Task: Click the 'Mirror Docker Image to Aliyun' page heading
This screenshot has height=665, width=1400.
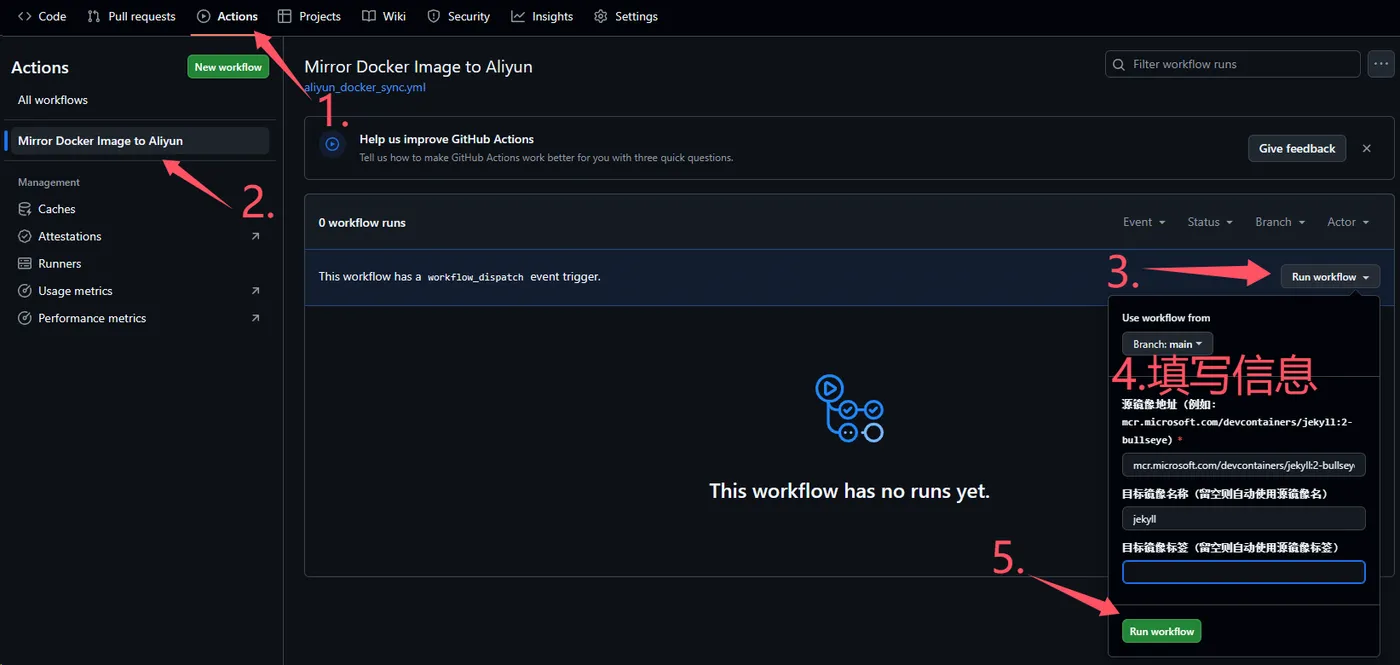Action: click(x=418, y=67)
